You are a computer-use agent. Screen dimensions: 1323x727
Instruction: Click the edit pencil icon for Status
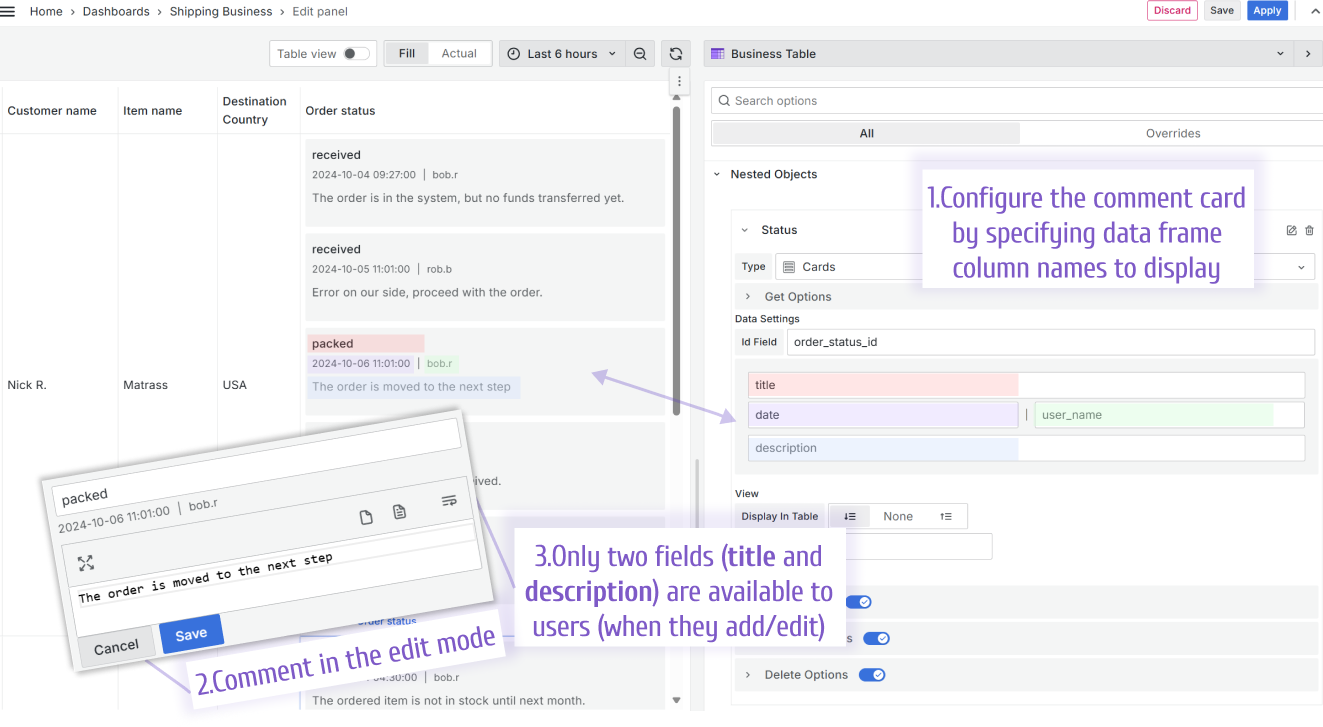pyautogui.click(x=1291, y=230)
